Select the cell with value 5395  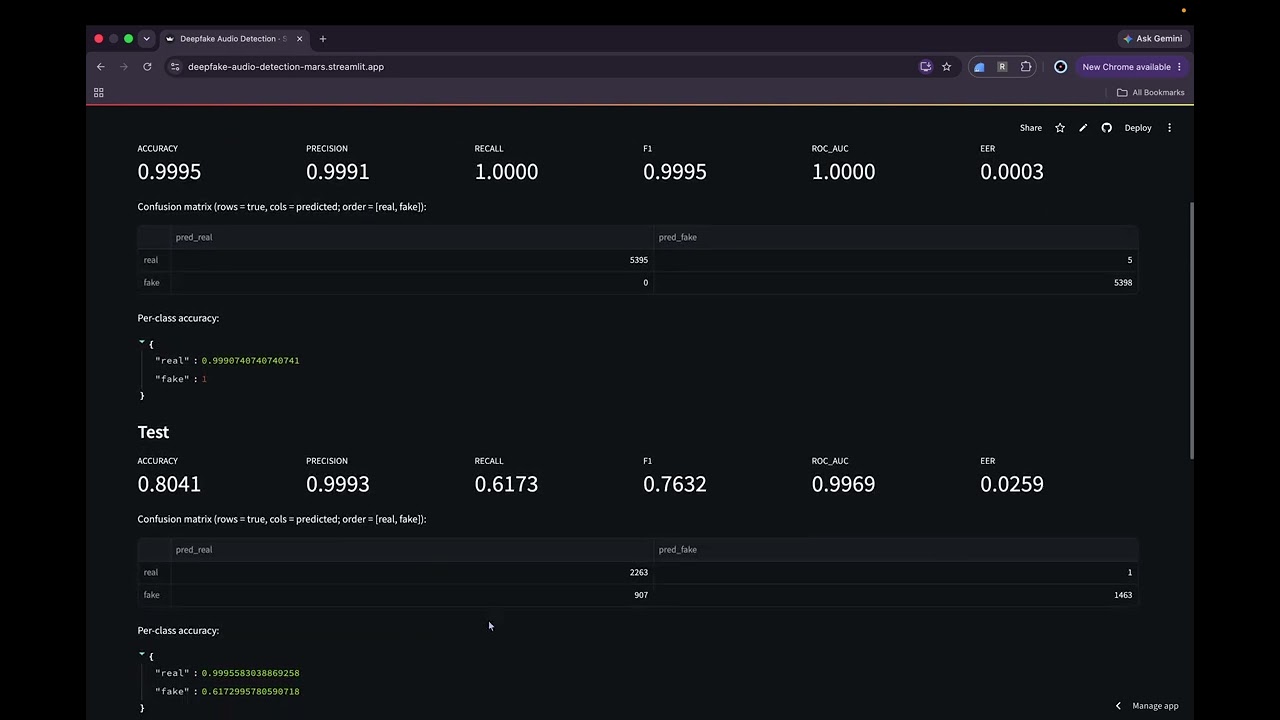(412, 260)
